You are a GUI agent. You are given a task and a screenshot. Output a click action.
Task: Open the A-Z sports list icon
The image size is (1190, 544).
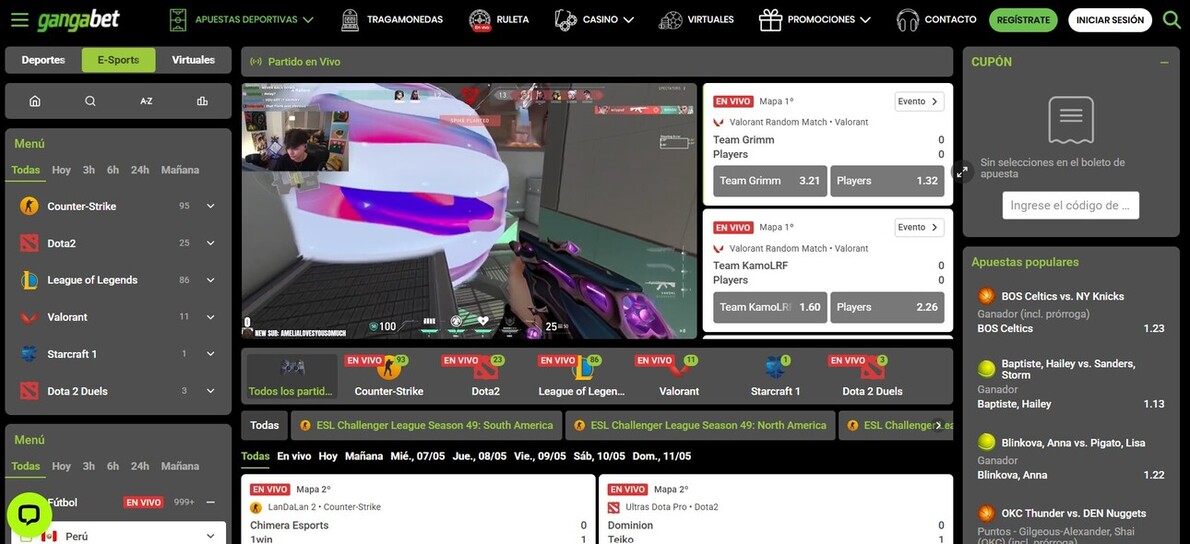point(146,101)
